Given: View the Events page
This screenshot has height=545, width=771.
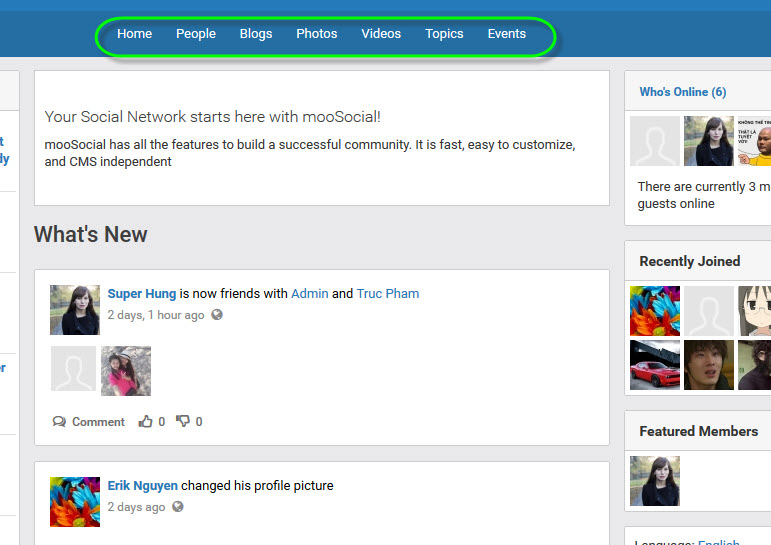Looking at the screenshot, I should (507, 34).
